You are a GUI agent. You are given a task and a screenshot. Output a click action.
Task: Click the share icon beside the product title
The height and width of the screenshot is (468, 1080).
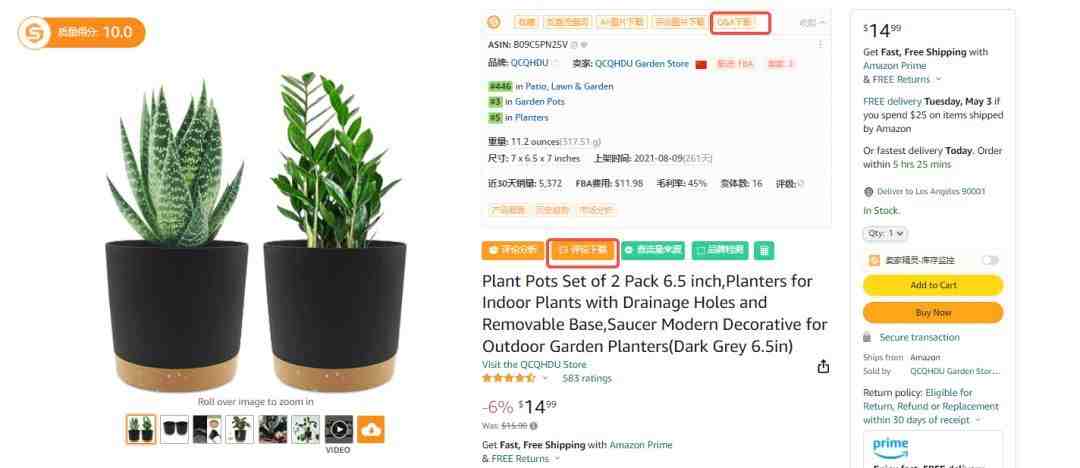[x=823, y=367]
